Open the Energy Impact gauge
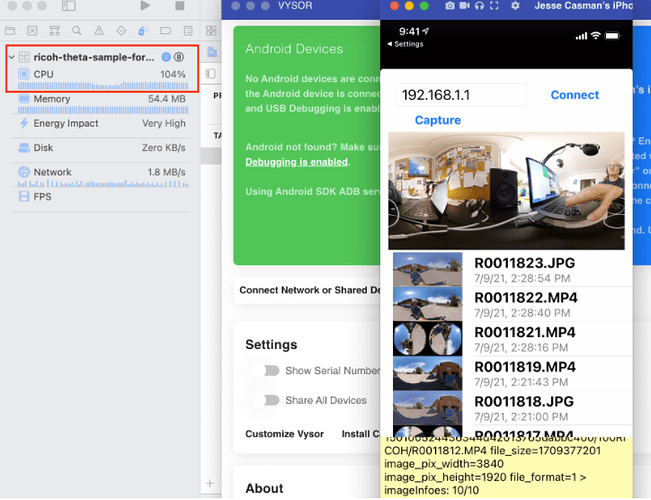This screenshot has height=500, width=651. click(102, 123)
